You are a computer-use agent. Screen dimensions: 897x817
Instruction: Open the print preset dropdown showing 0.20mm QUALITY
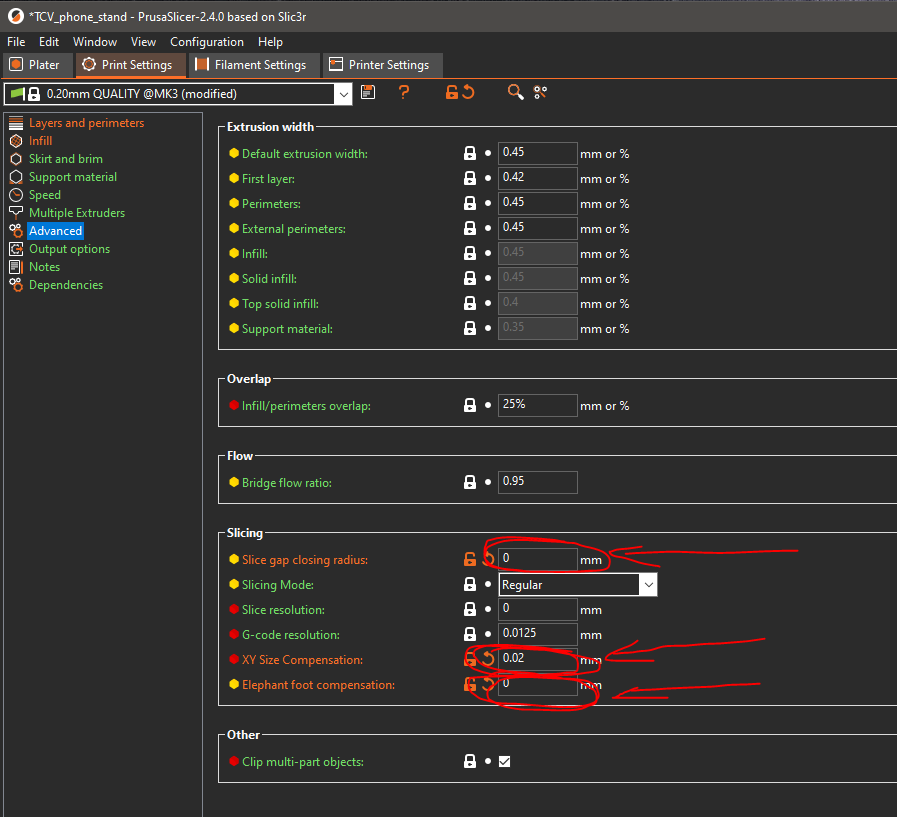[178, 94]
